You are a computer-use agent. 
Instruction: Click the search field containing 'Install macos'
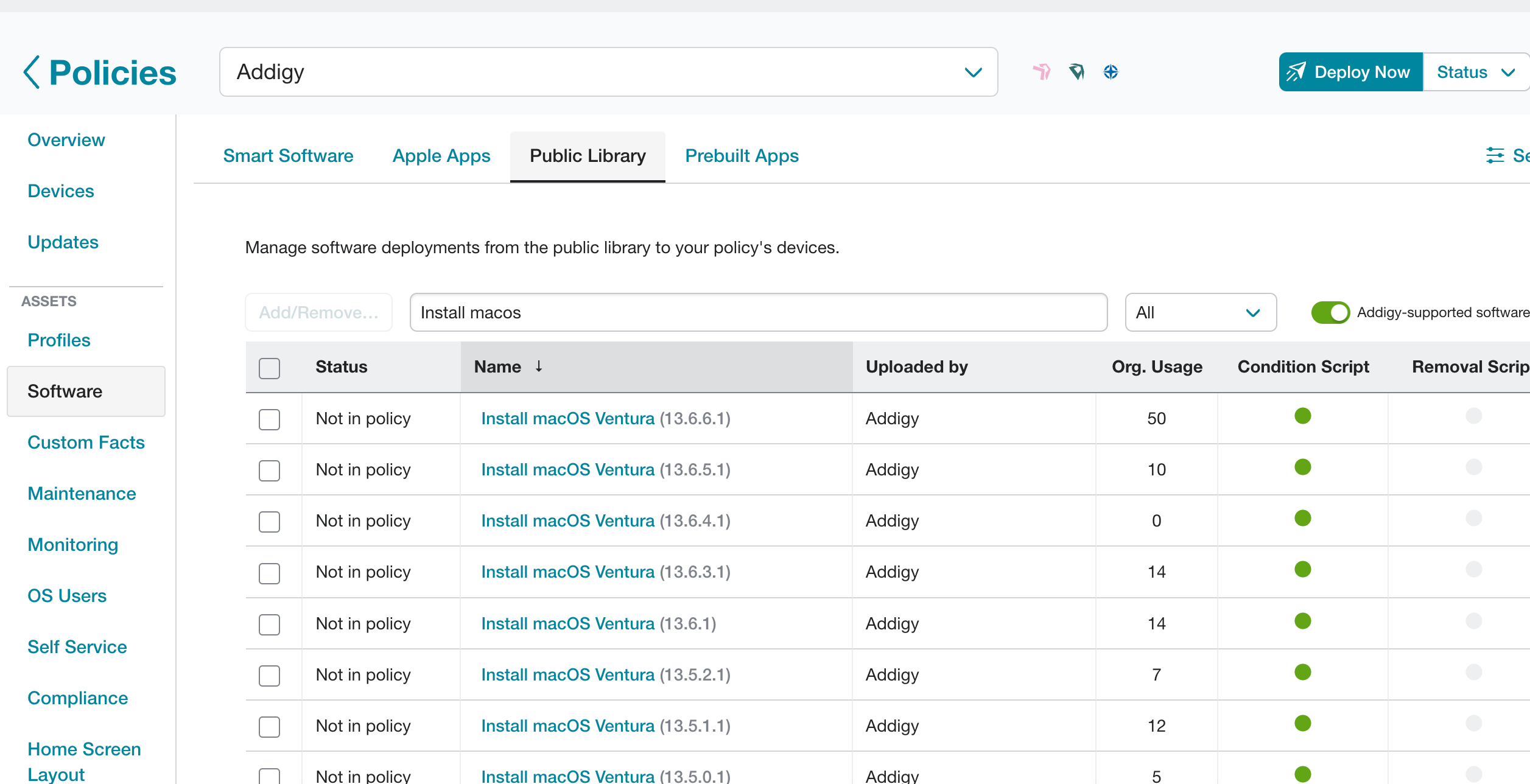point(759,312)
